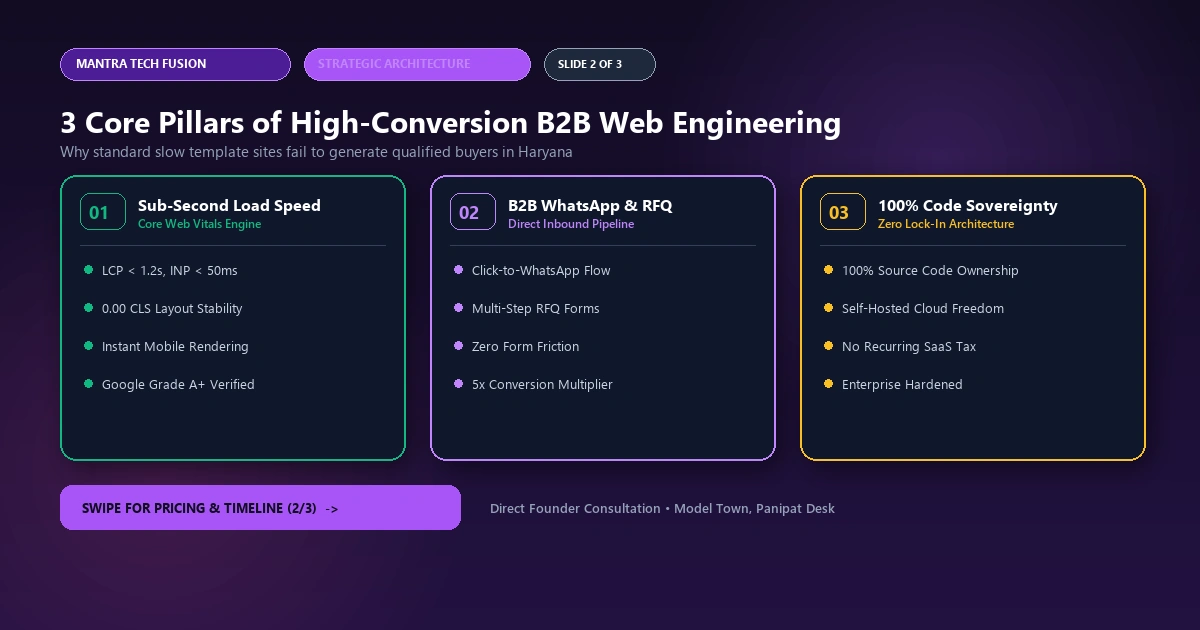Click the MANTRA TECH FUSION pill badge
1200x630 pixels.
(x=175, y=64)
